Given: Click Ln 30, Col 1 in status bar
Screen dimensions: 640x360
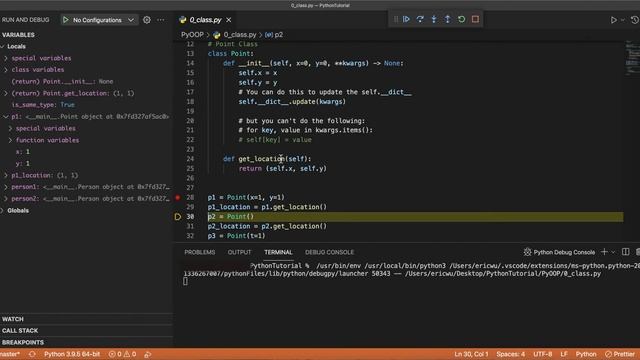Looking at the screenshot, I should tap(471, 354).
